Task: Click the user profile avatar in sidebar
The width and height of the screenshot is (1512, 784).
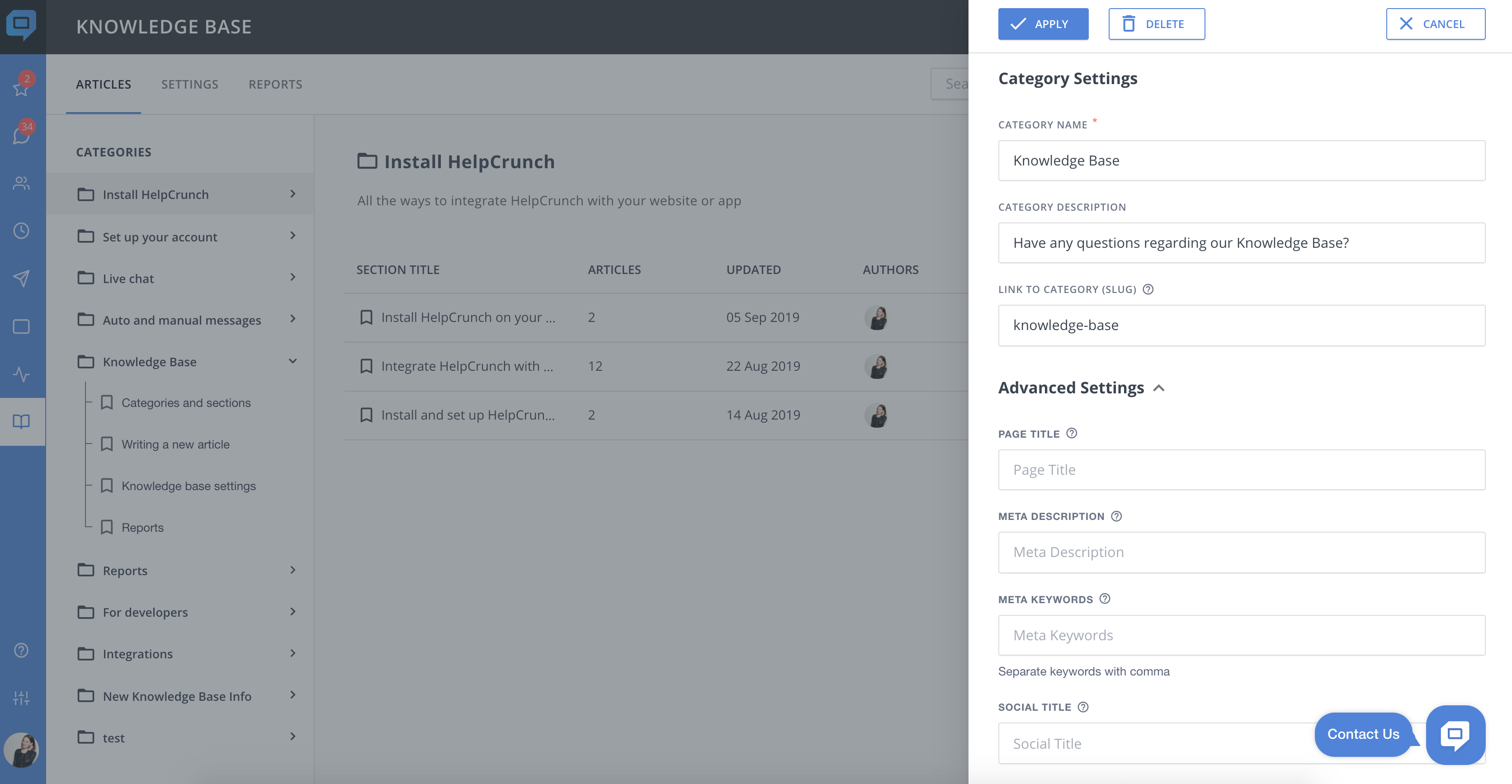Action: click(21, 749)
